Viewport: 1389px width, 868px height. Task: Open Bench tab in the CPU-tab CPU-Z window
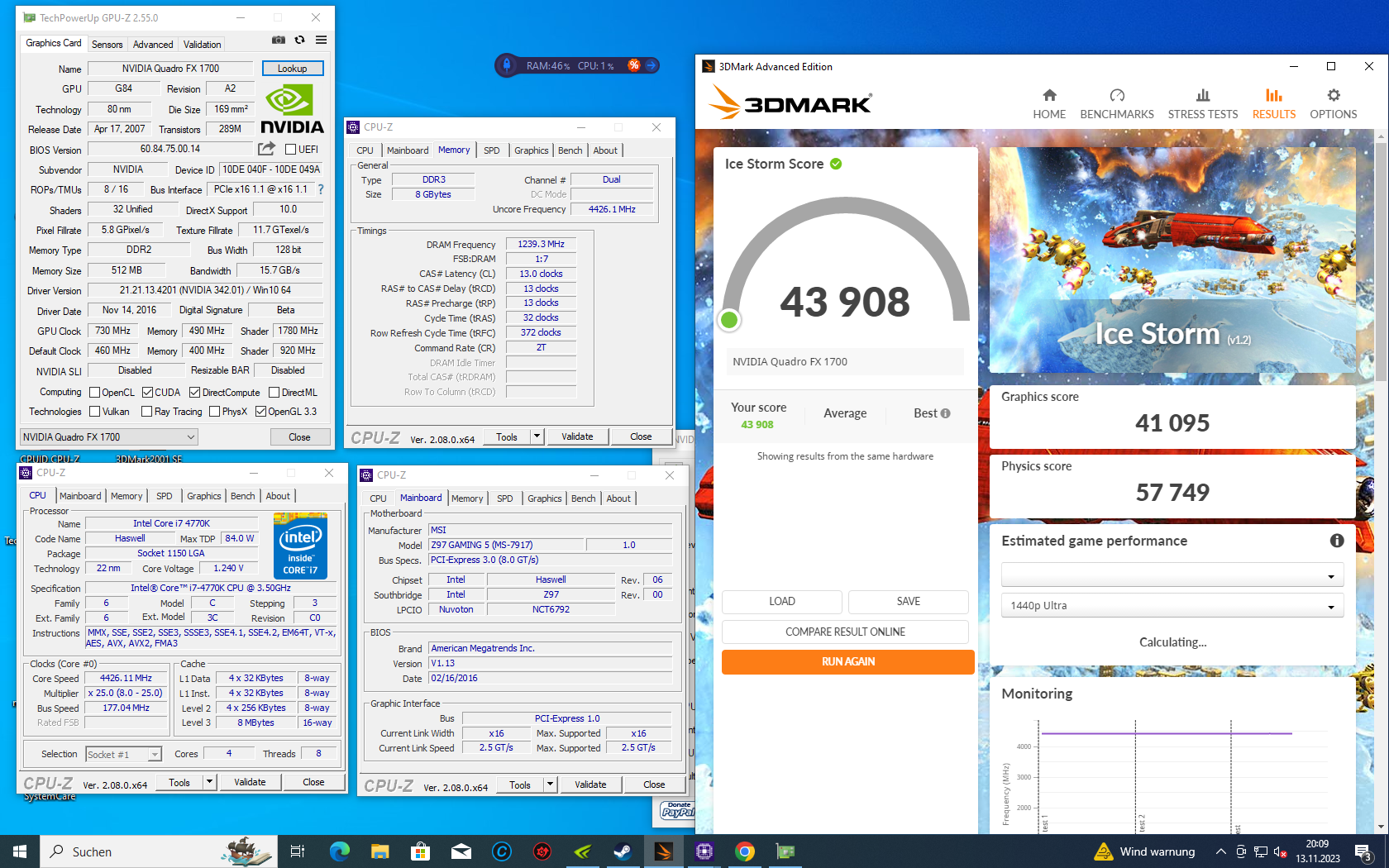(x=243, y=496)
